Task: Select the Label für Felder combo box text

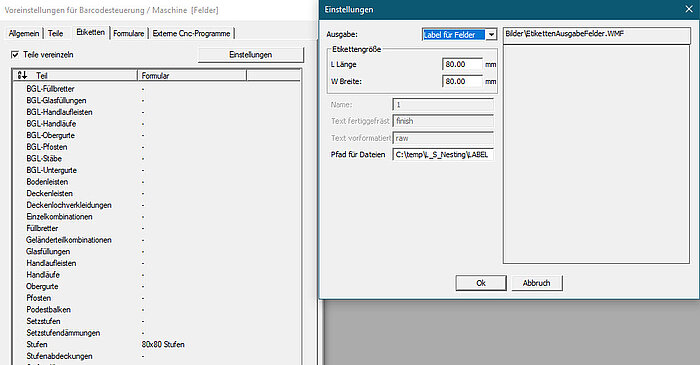Action: pyautogui.click(x=454, y=34)
